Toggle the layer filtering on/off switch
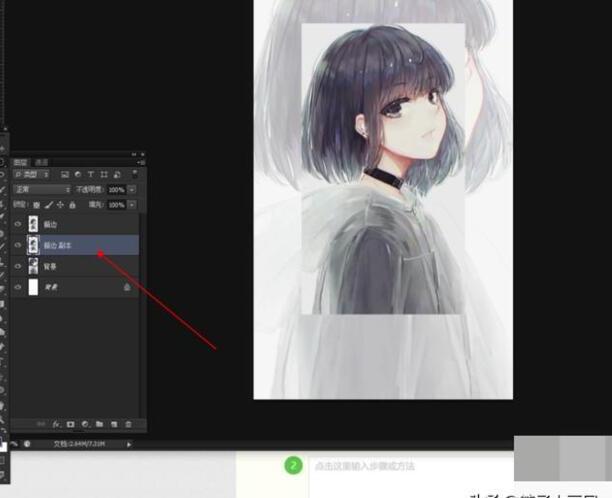Image resolution: width=612 pixels, height=498 pixels. pyautogui.click(x=135, y=174)
